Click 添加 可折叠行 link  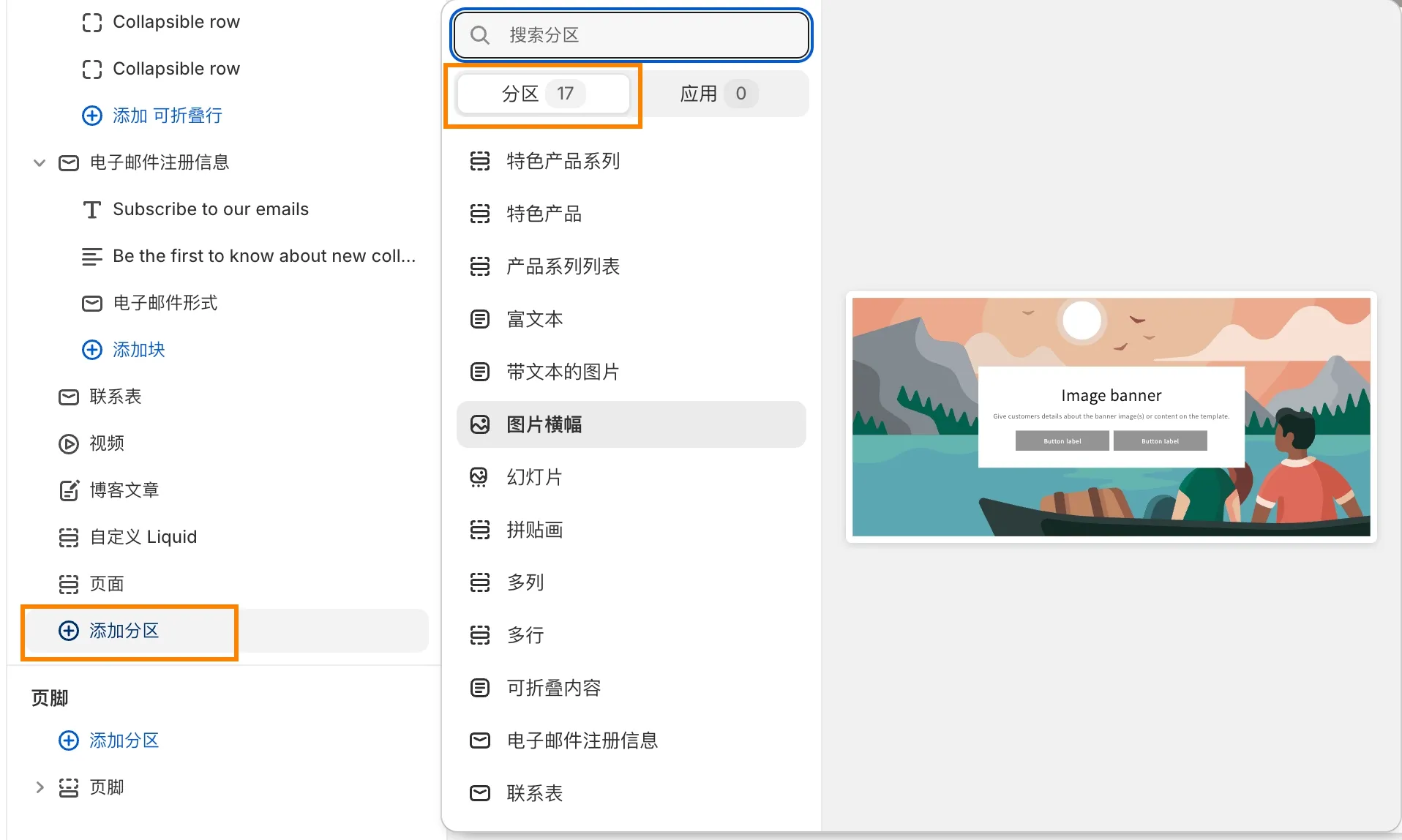pyautogui.click(x=167, y=116)
